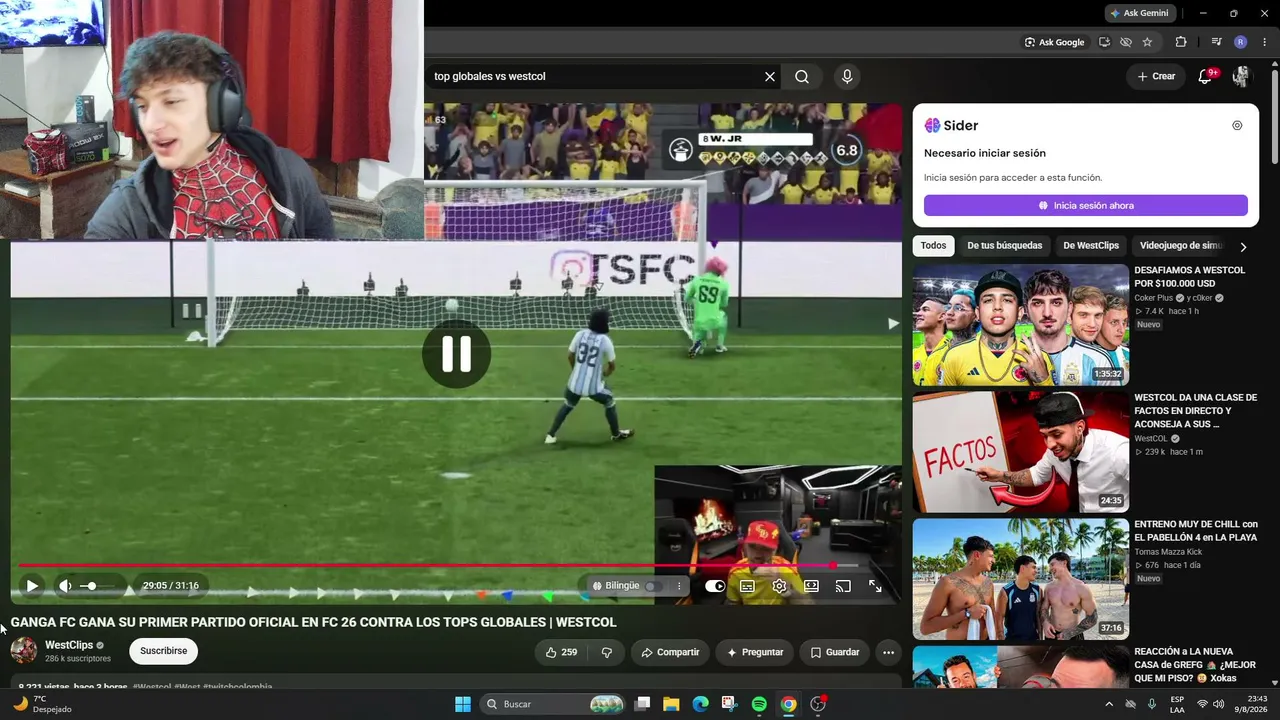Open the ENTRENO MUY DE CHILL title
Image resolution: width=1280 pixels, height=720 pixels.
1196,531
